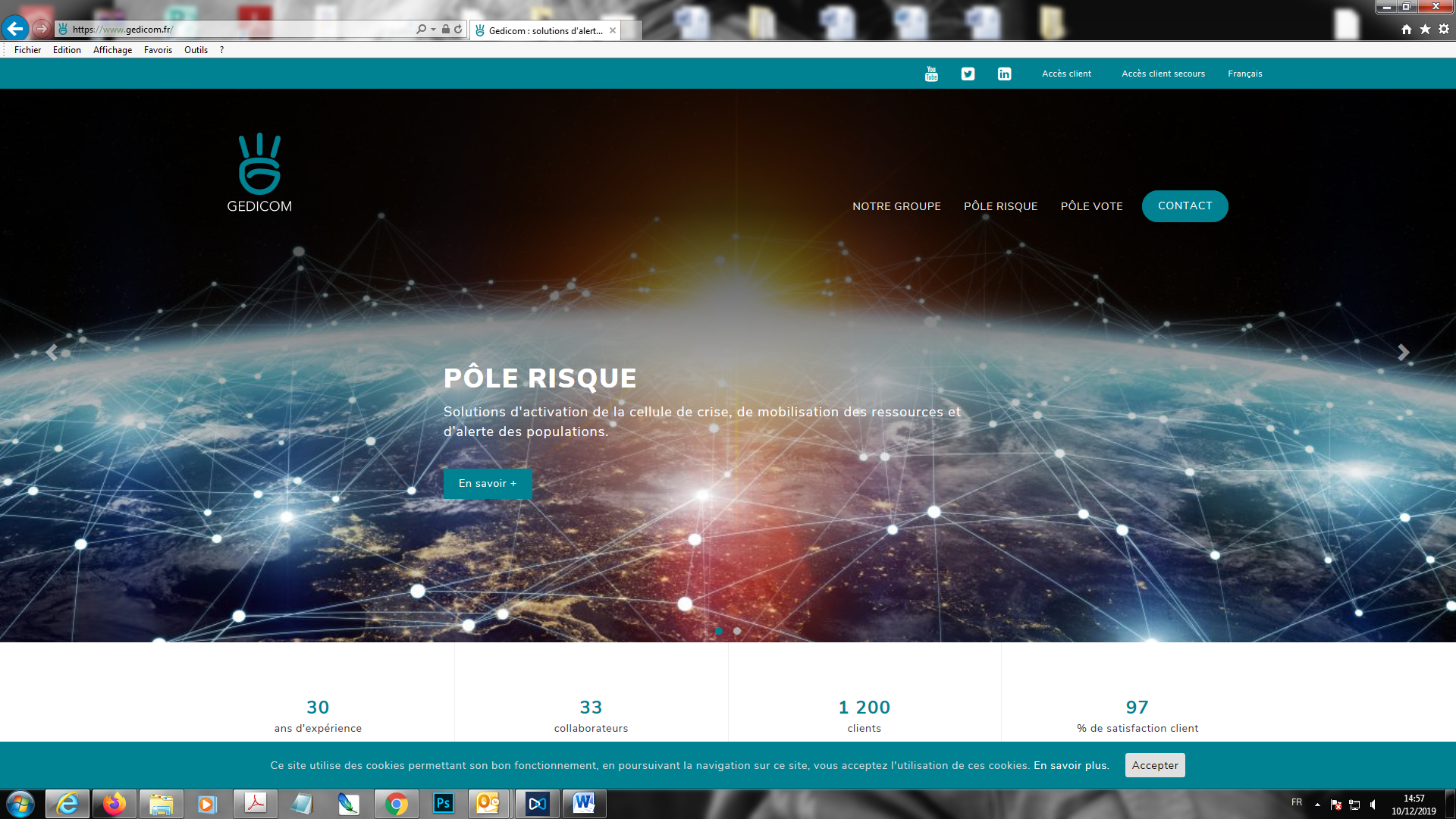Open Windows Start button
This screenshot has height=819, width=1456.
pos(20,804)
